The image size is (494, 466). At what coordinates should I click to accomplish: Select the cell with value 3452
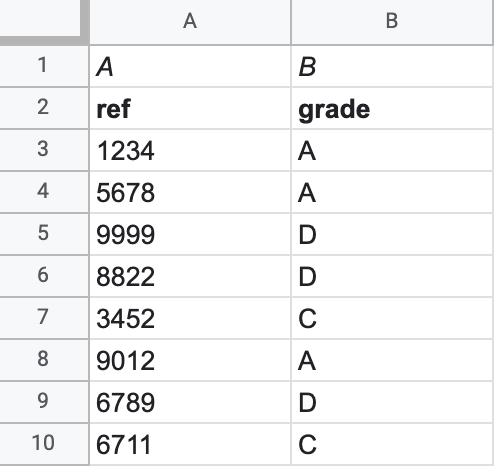[190, 318]
